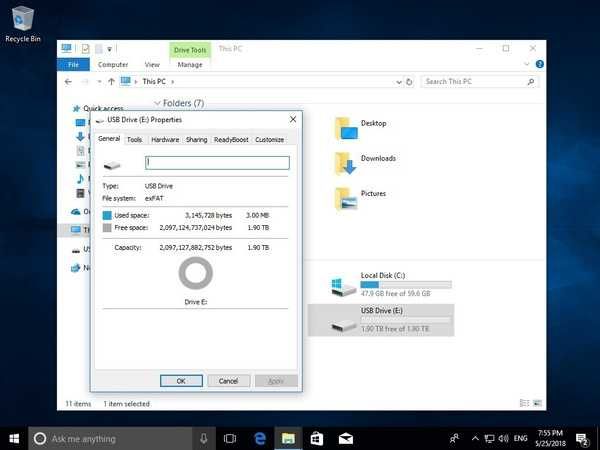
Task: Click the Ask me anything search box
Action: tap(111, 439)
